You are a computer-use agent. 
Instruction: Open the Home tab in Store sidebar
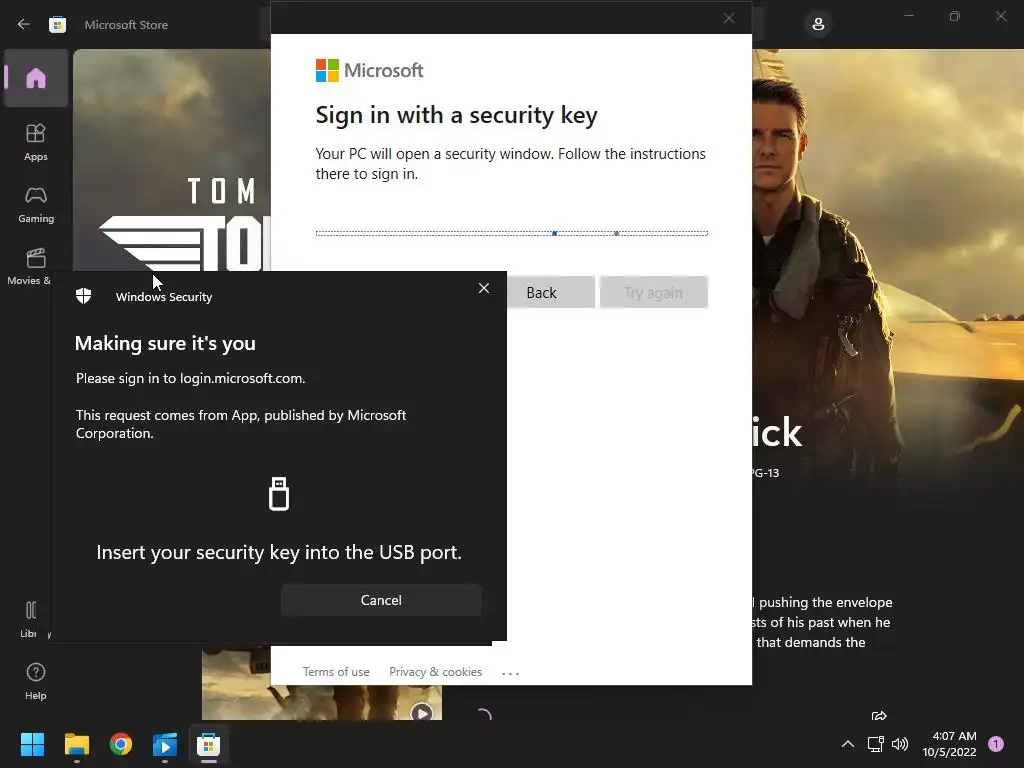click(x=36, y=78)
